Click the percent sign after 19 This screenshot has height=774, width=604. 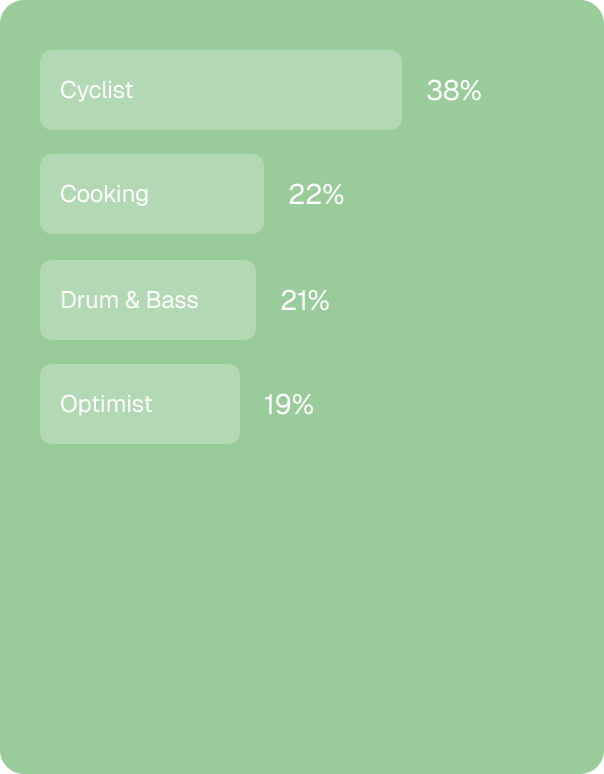click(x=301, y=405)
